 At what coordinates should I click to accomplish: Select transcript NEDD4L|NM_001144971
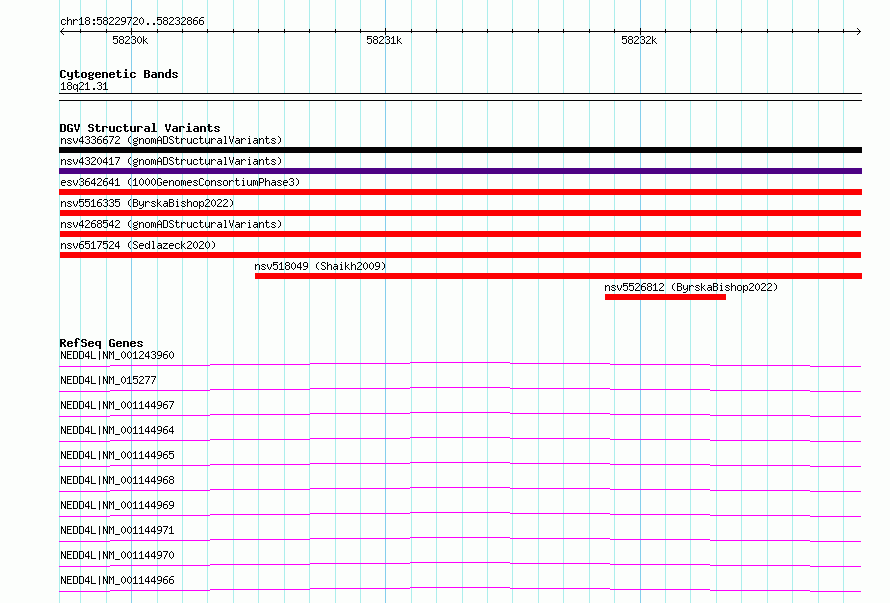[x=117, y=530]
